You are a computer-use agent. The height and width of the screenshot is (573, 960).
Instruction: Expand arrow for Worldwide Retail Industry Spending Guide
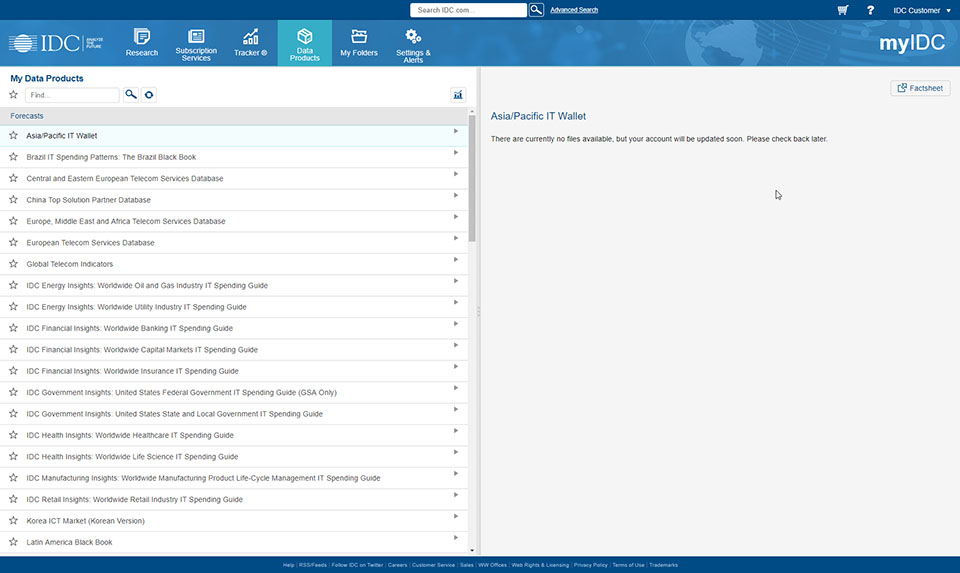point(456,495)
